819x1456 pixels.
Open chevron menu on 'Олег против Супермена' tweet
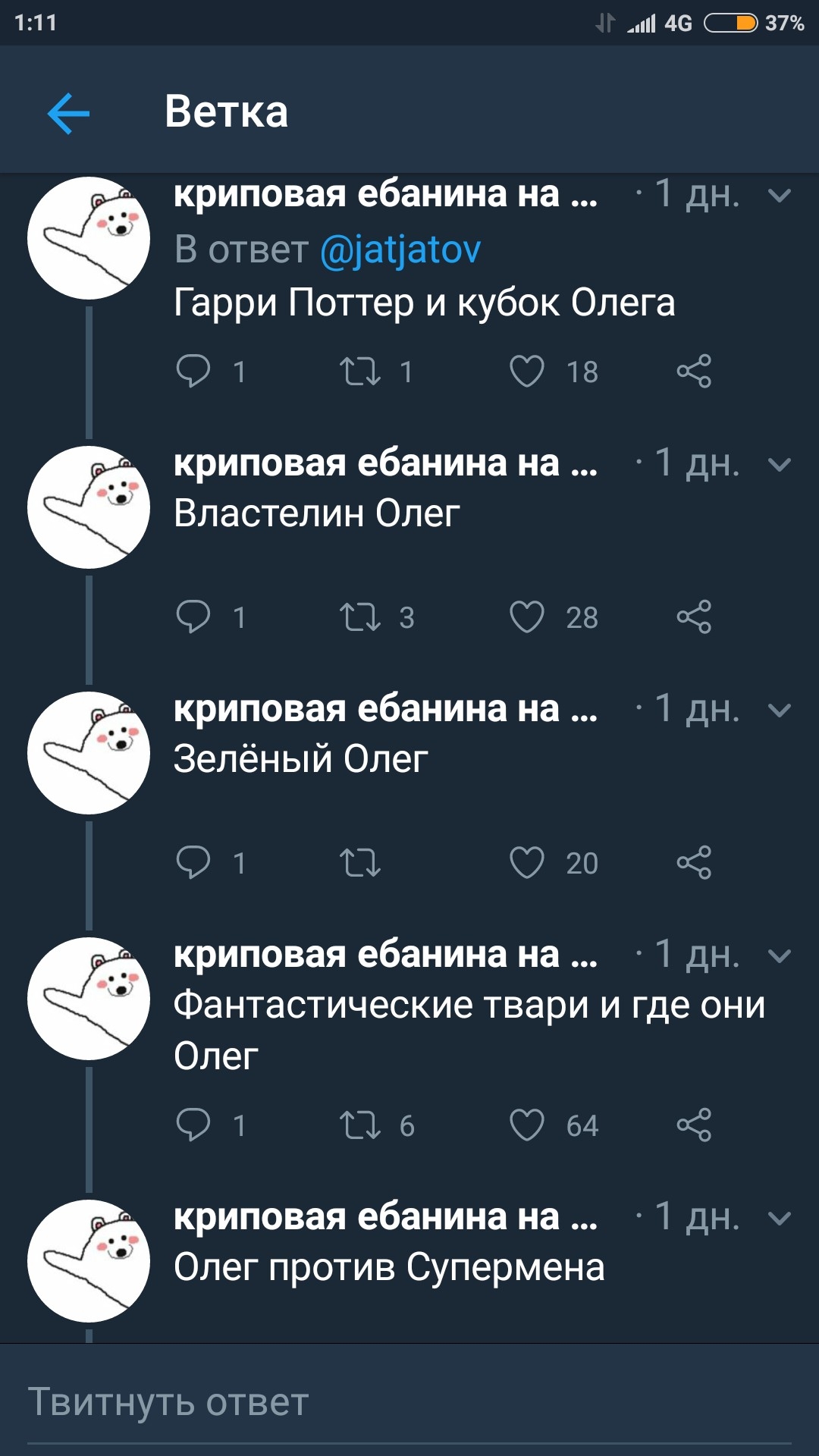coord(780,1218)
